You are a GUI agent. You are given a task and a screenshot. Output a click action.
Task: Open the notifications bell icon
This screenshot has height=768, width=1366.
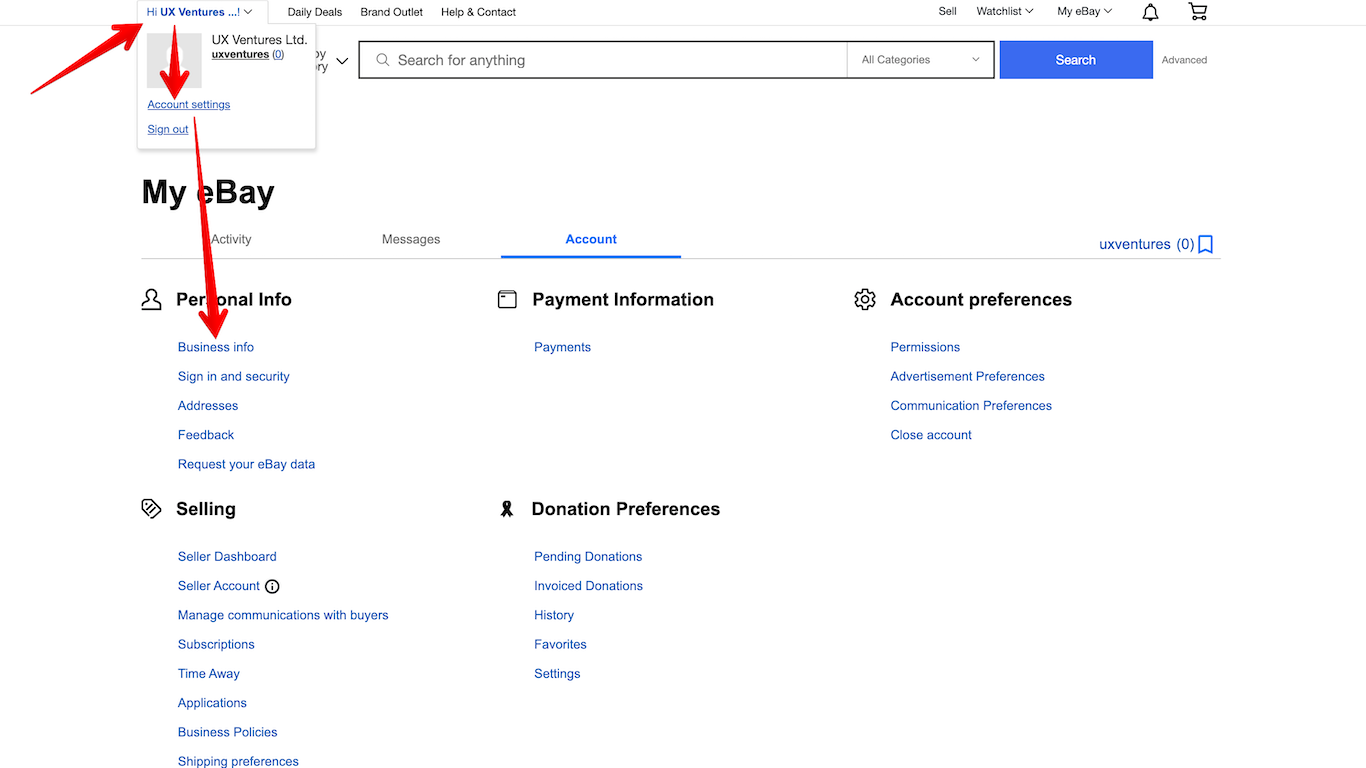click(1150, 12)
